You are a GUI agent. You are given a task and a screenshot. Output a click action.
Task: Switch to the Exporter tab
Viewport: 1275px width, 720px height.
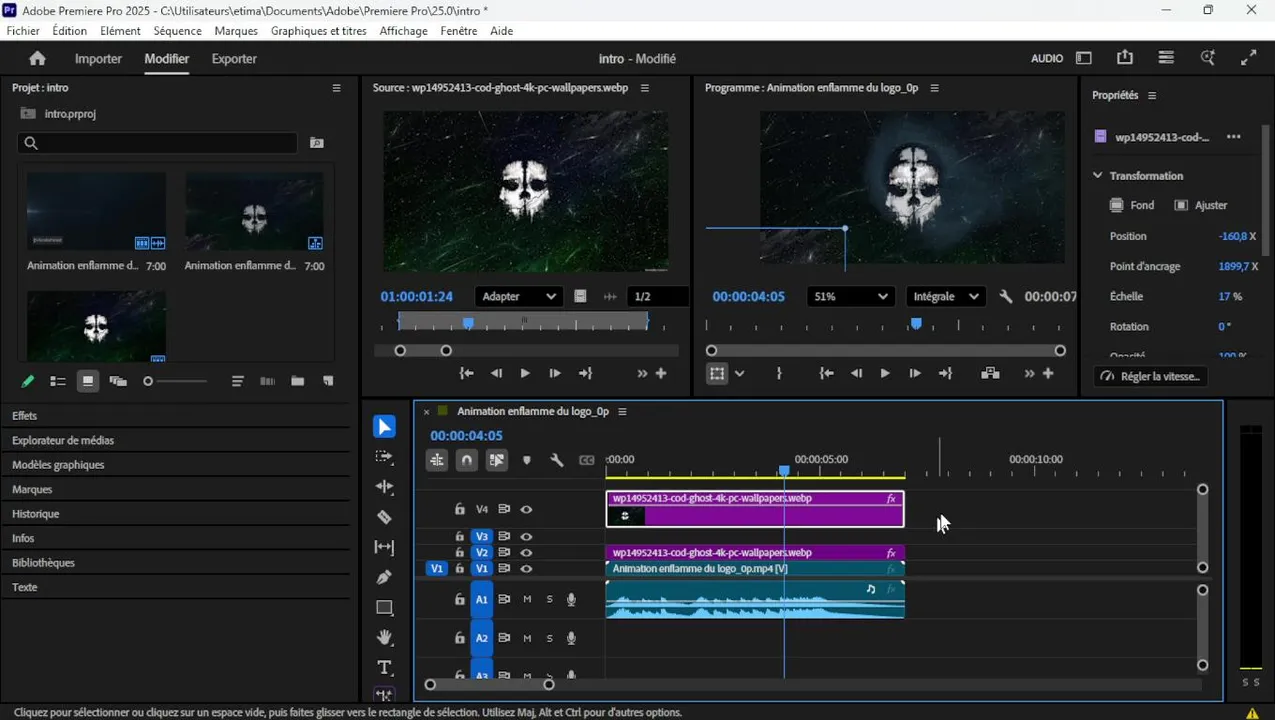(x=234, y=58)
